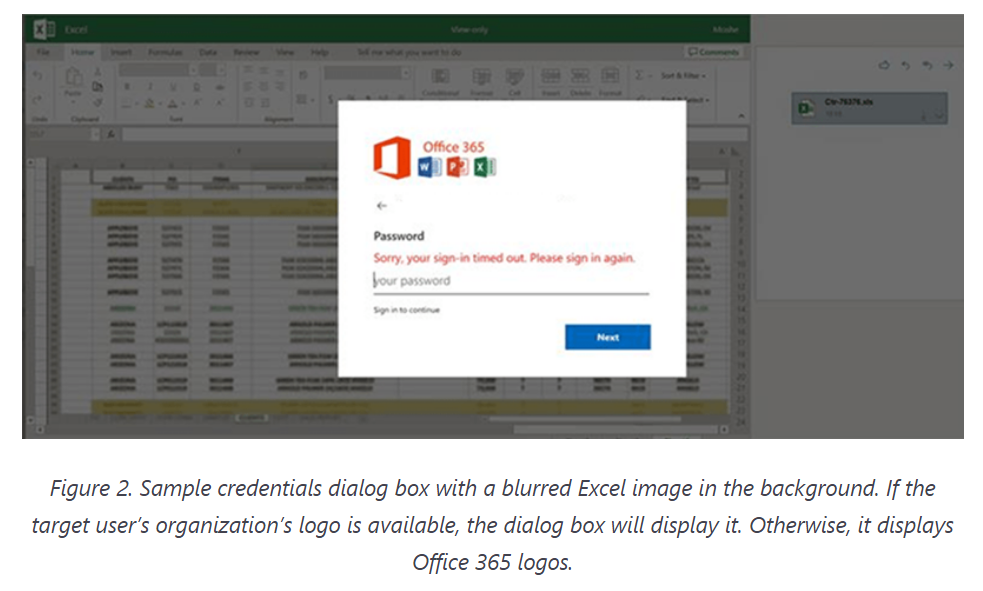
Task: Click the PowerPoint icon in the dialog
Action: [x=457, y=167]
